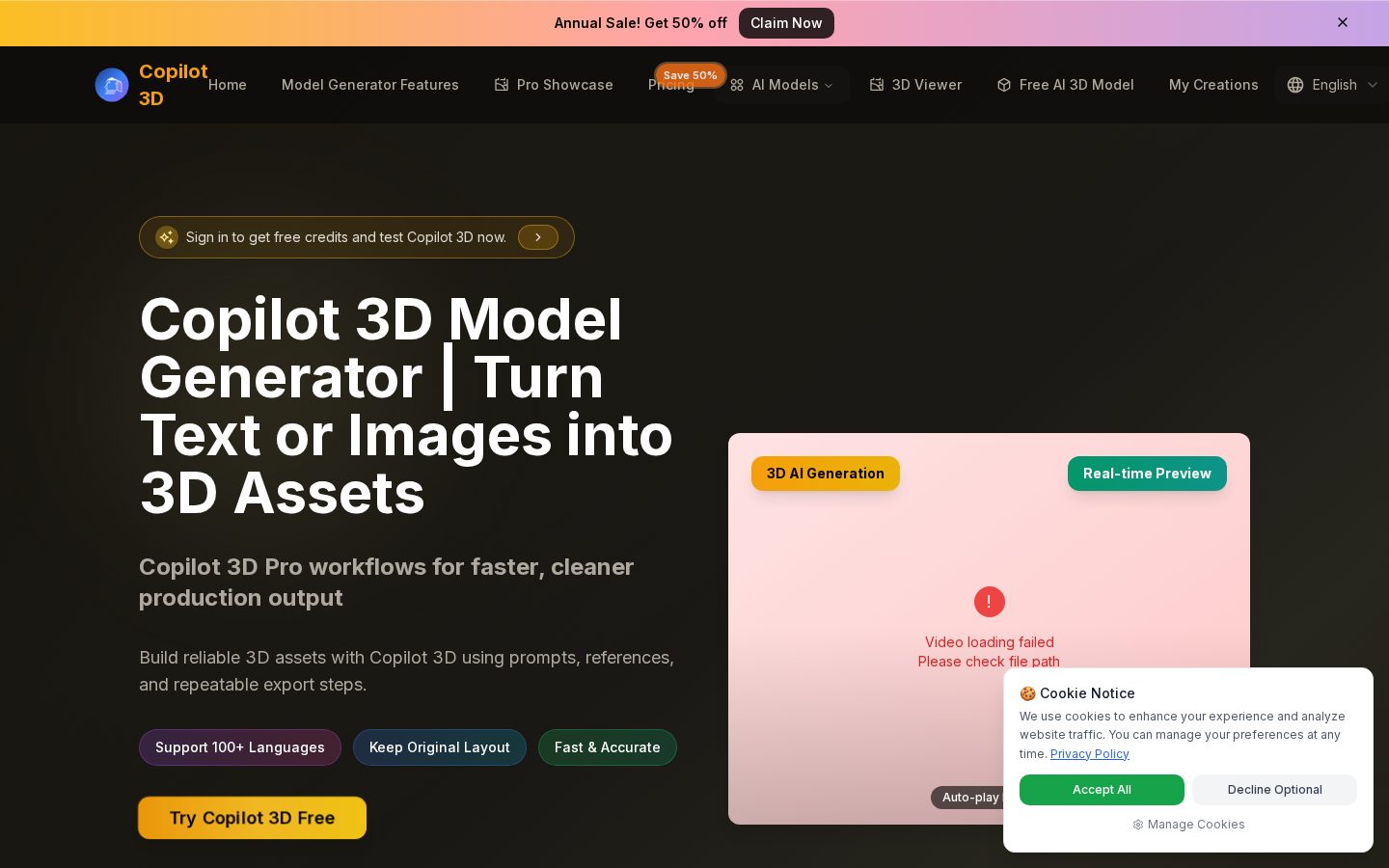Open the Privacy Policy link
This screenshot has width=1389, height=868.
point(1089,754)
